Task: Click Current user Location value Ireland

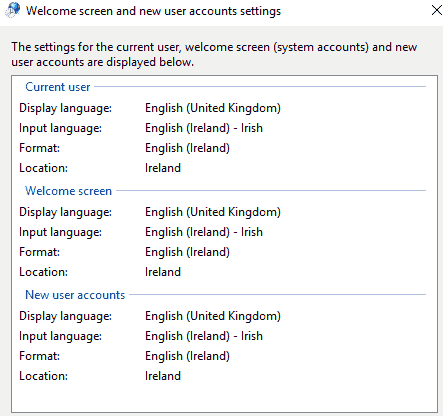Action: click(163, 168)
